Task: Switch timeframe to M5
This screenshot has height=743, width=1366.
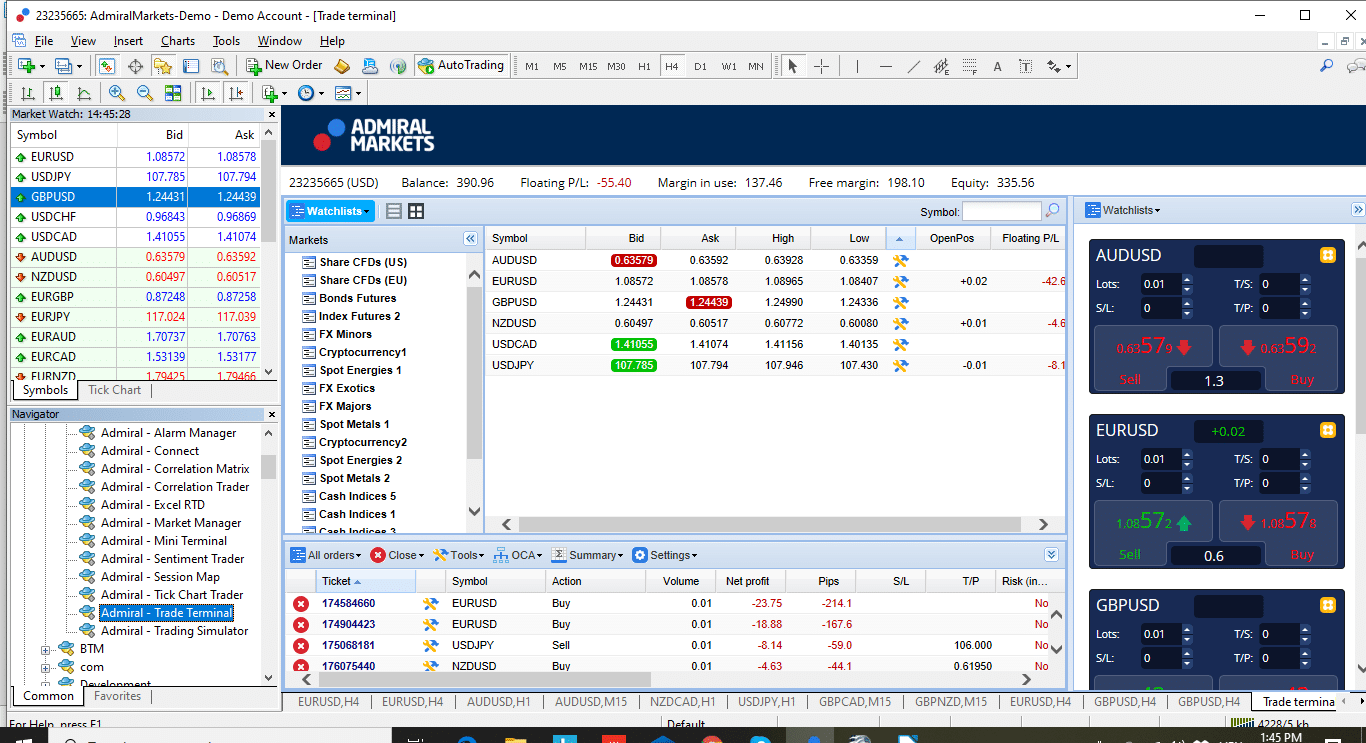Action: (560, 67)
